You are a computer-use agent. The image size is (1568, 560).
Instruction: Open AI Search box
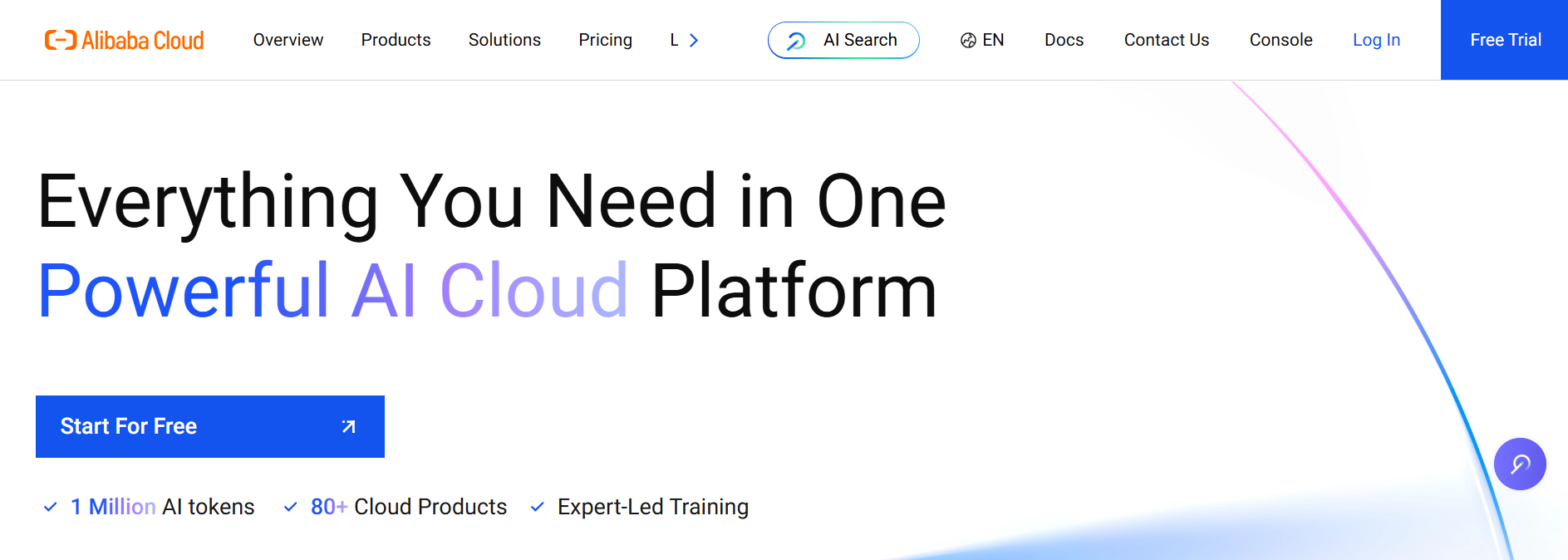(x=843, y=40)
